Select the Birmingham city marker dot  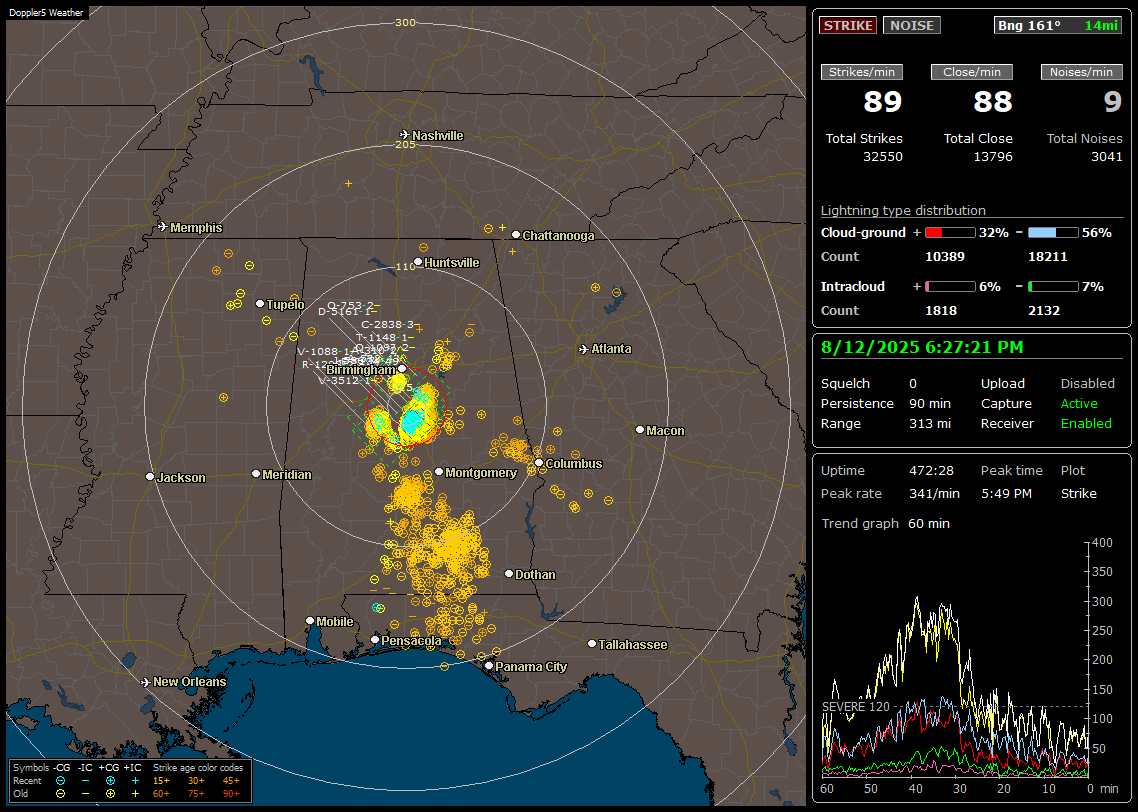pos(402,369)
